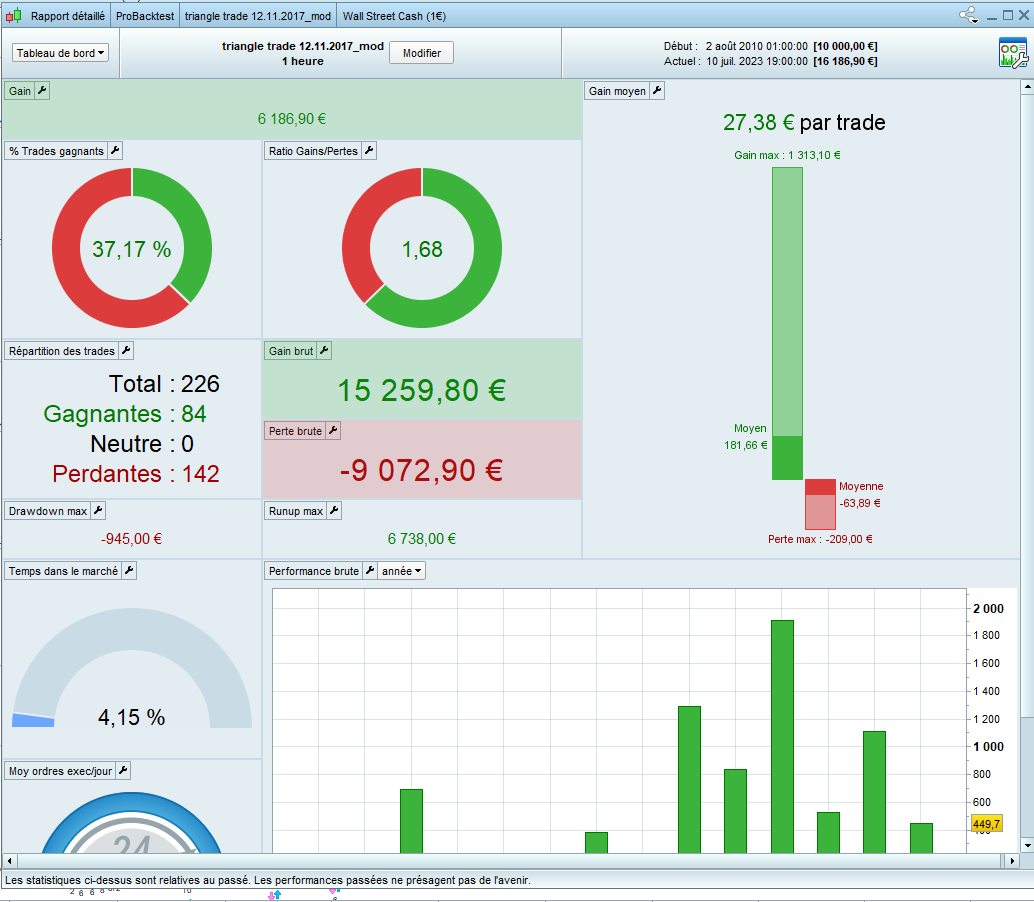Select the Rapport détaillé tab

(67, 16)
